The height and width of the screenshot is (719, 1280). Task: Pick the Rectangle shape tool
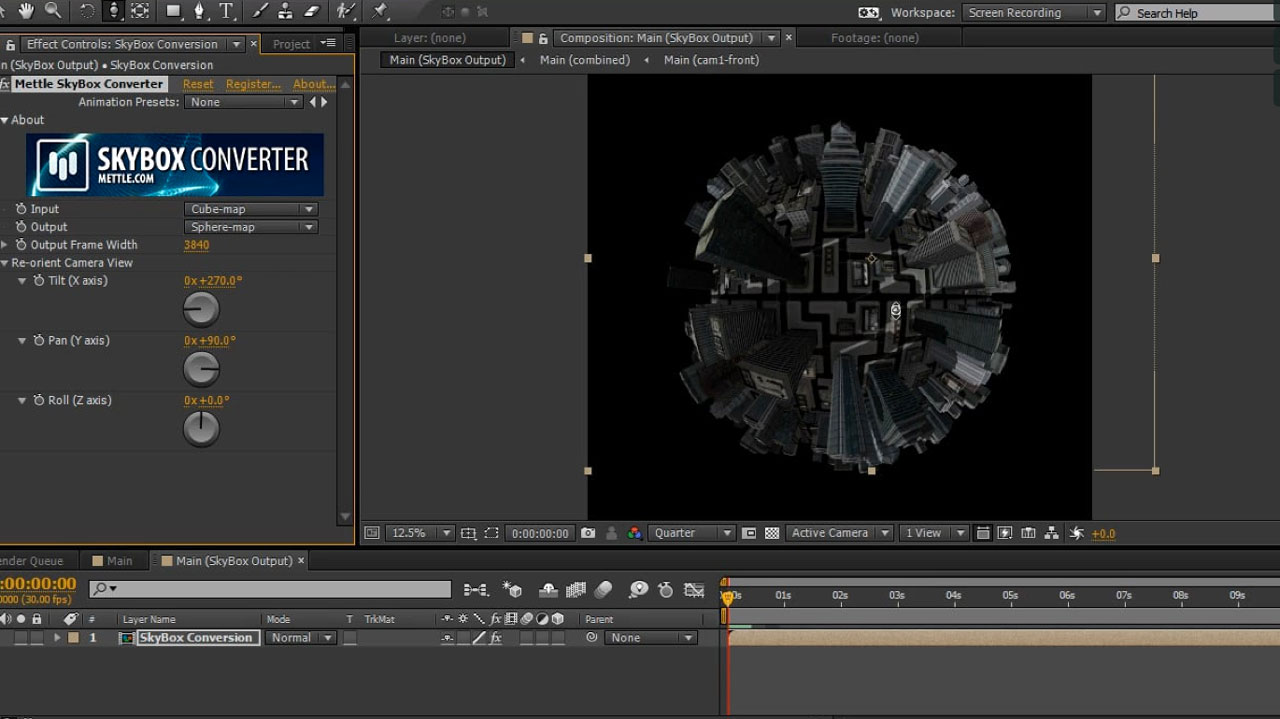[173, 11]
